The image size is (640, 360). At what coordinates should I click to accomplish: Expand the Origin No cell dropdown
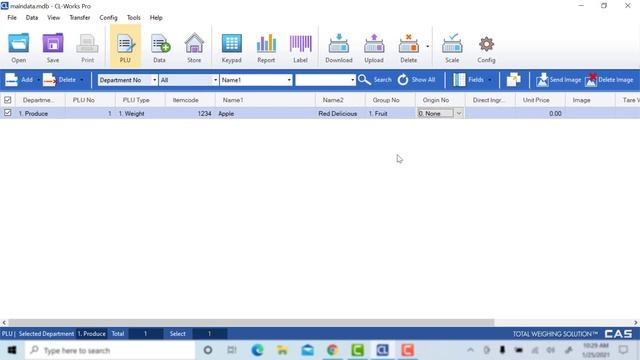(x=459, y=113)
